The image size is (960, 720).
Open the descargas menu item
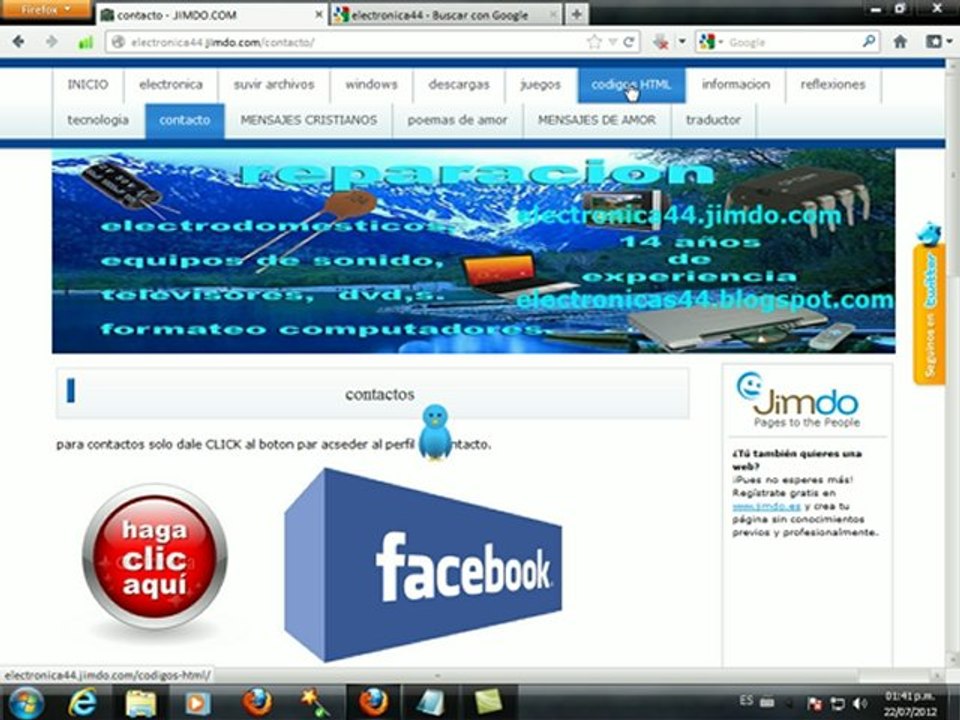459,84
